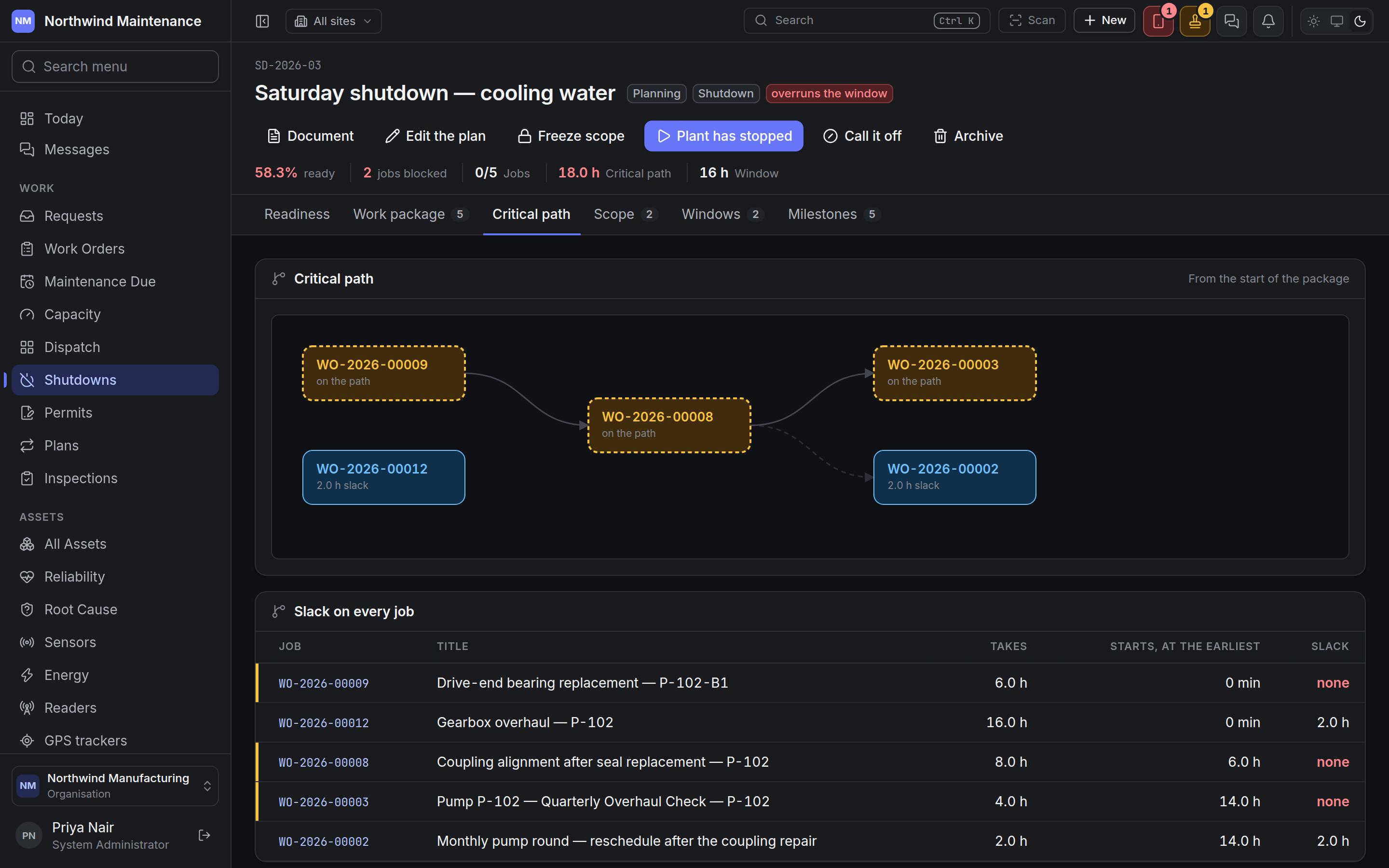The height and width of the screenshot is (868, 1389).
Task: Click the Plant has stopped button
Action: 723,136
